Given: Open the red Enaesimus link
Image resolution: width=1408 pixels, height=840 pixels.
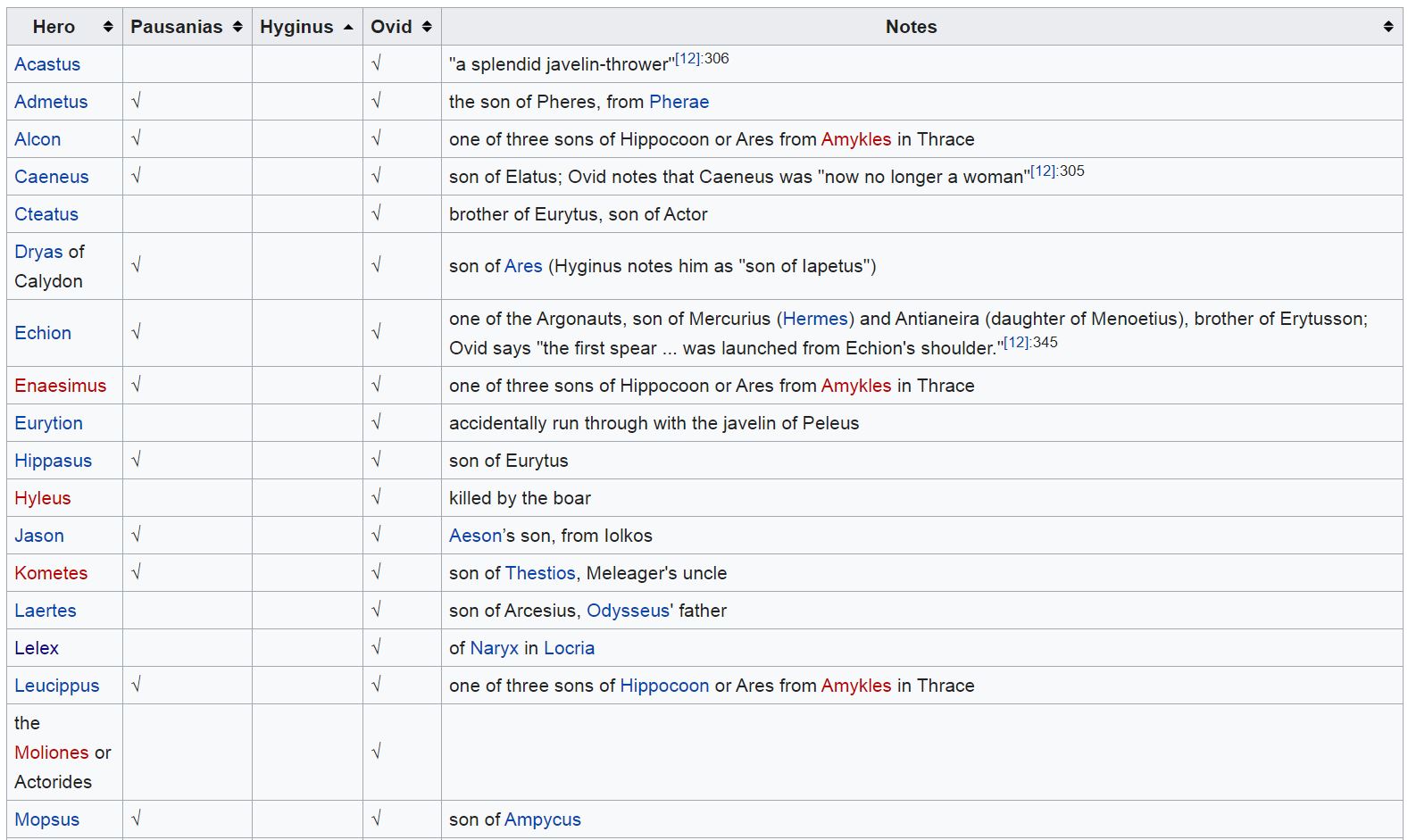Looking at the screenshot, I should click(x=60, y=386).
